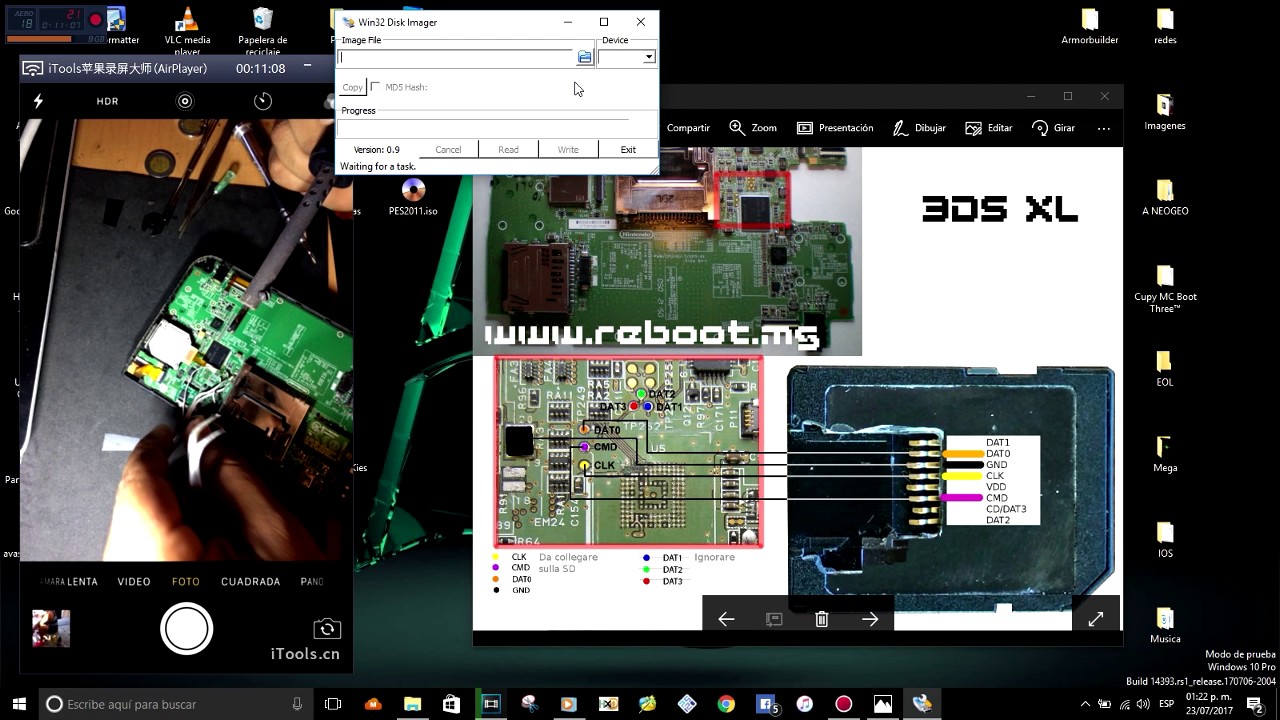
Task: Click into the Image File path field
Action: (x=456, y=57)
